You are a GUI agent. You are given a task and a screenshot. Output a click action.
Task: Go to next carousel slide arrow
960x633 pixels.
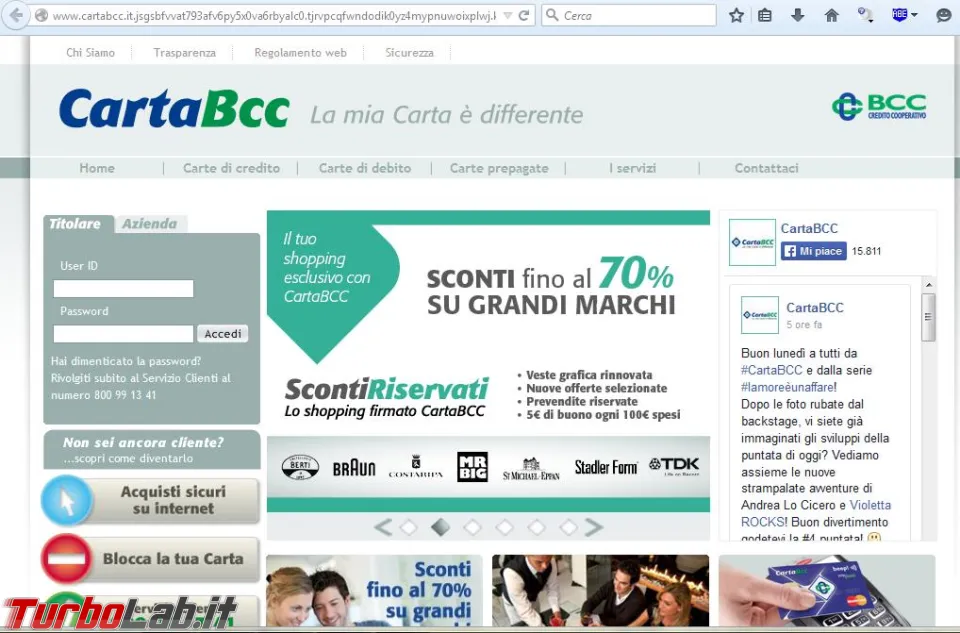point(594,527)
